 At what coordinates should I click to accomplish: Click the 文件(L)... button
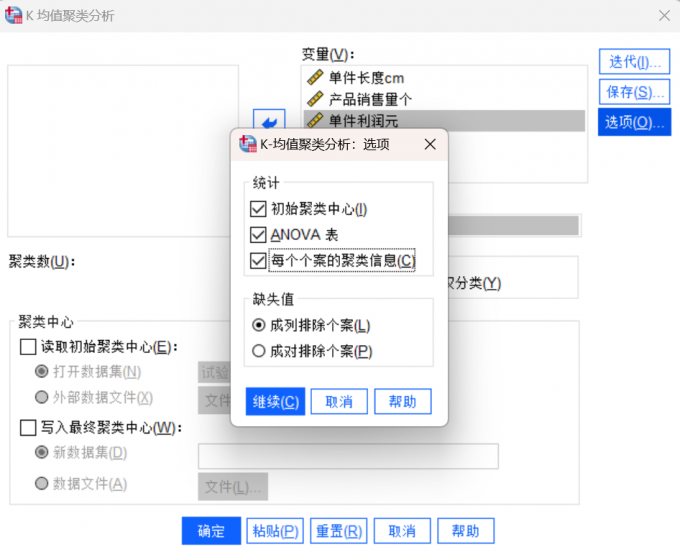pos(233,487)
